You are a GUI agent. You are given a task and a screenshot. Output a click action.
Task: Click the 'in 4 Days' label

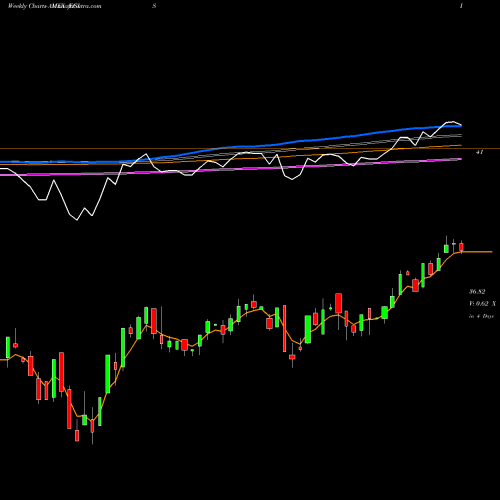(481, 316)
